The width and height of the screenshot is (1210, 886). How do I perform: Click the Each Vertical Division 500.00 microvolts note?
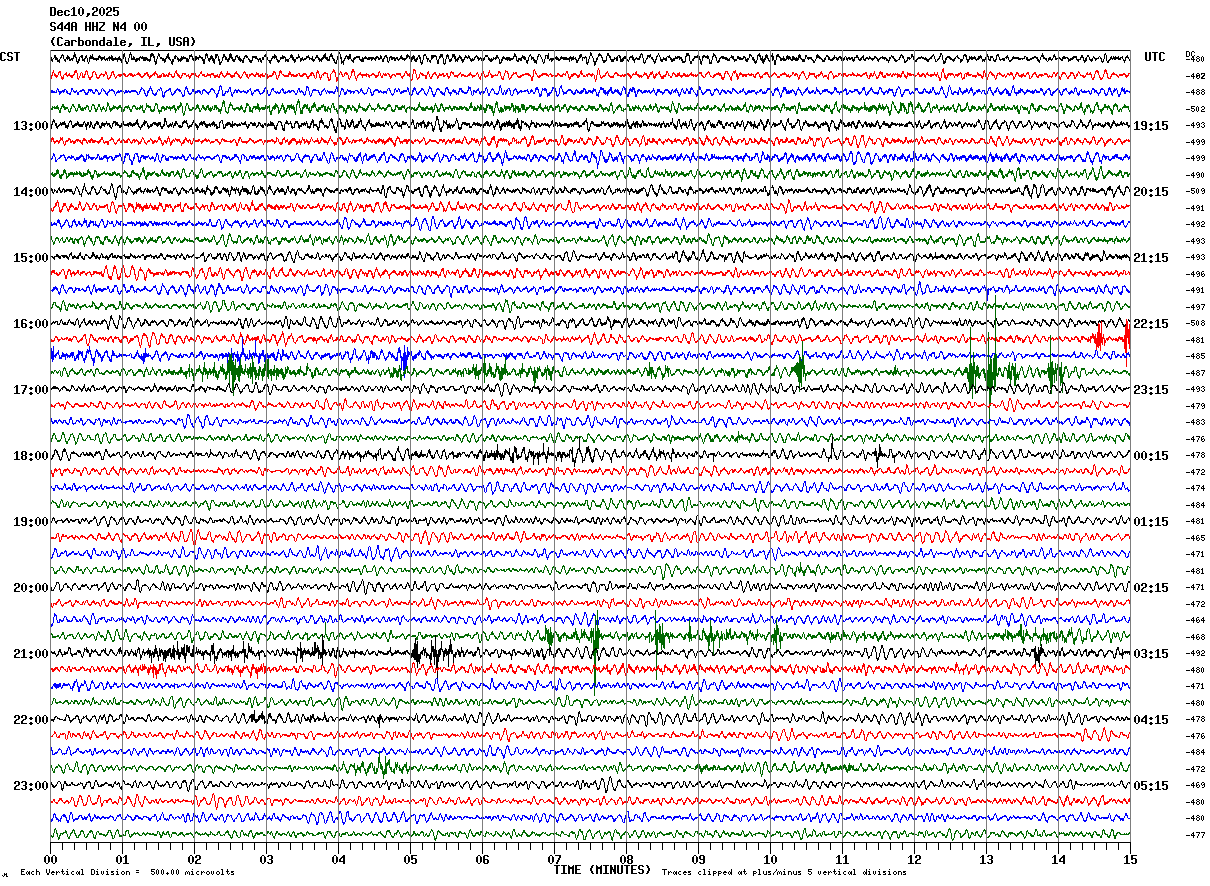tap(127, 873)
